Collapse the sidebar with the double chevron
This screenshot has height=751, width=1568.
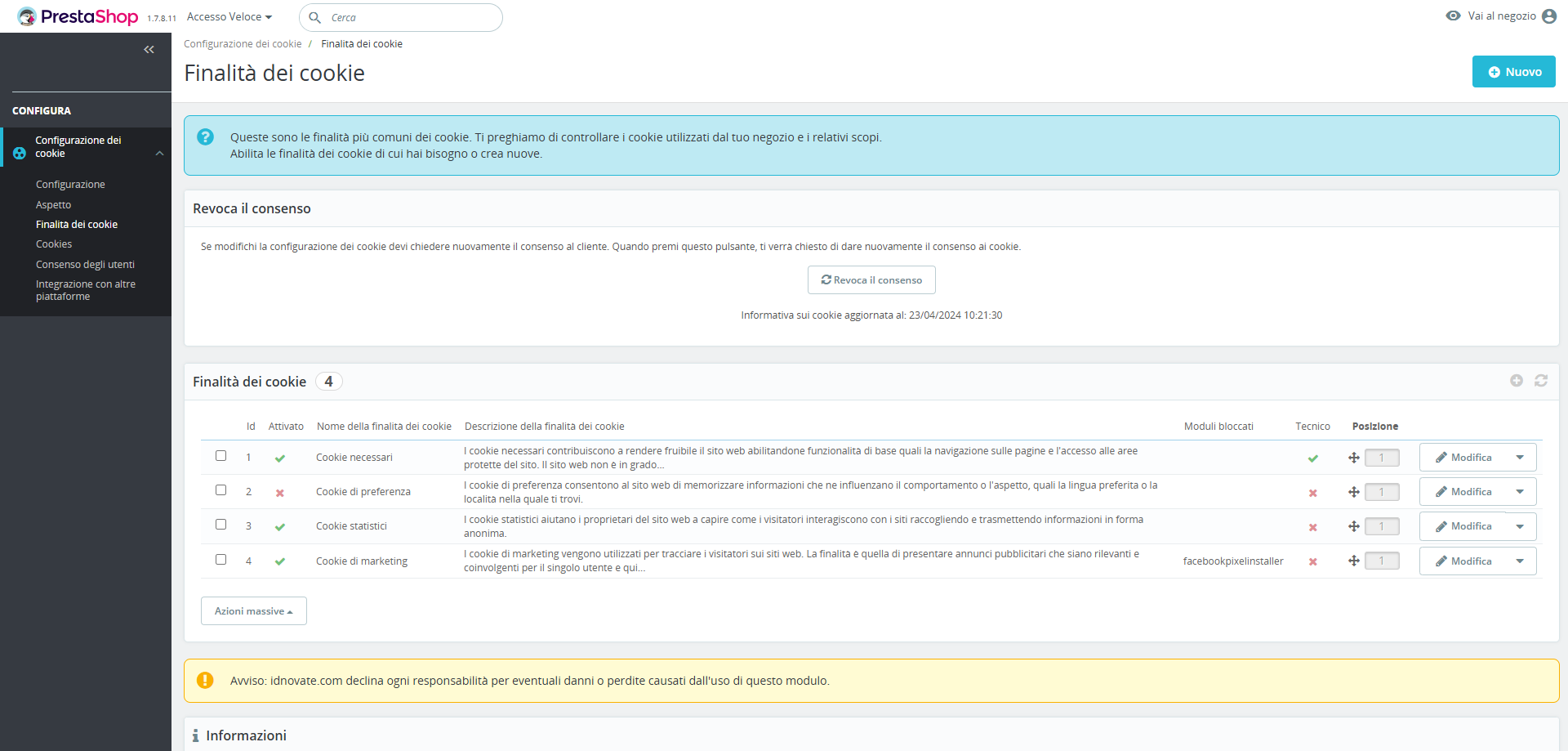[x=149, y=50]
